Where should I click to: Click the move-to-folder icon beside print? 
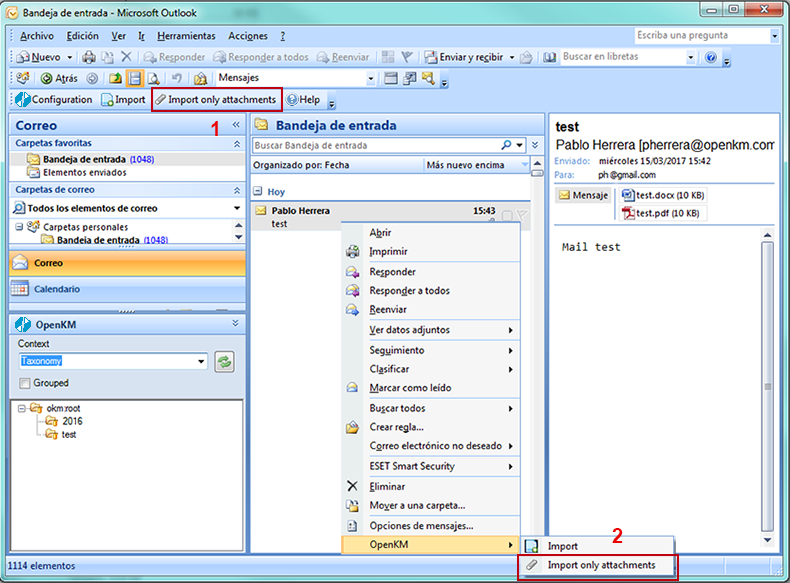click(107, 57)
